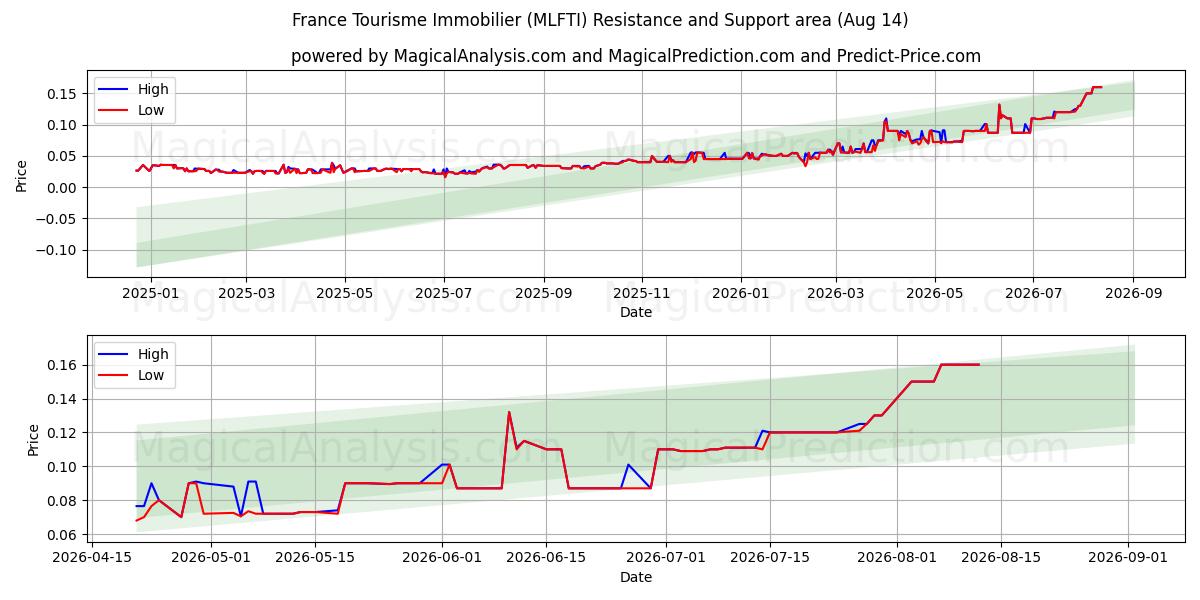Click the 2026-04-15 tick label on bottom chart

tap(91, 559)
